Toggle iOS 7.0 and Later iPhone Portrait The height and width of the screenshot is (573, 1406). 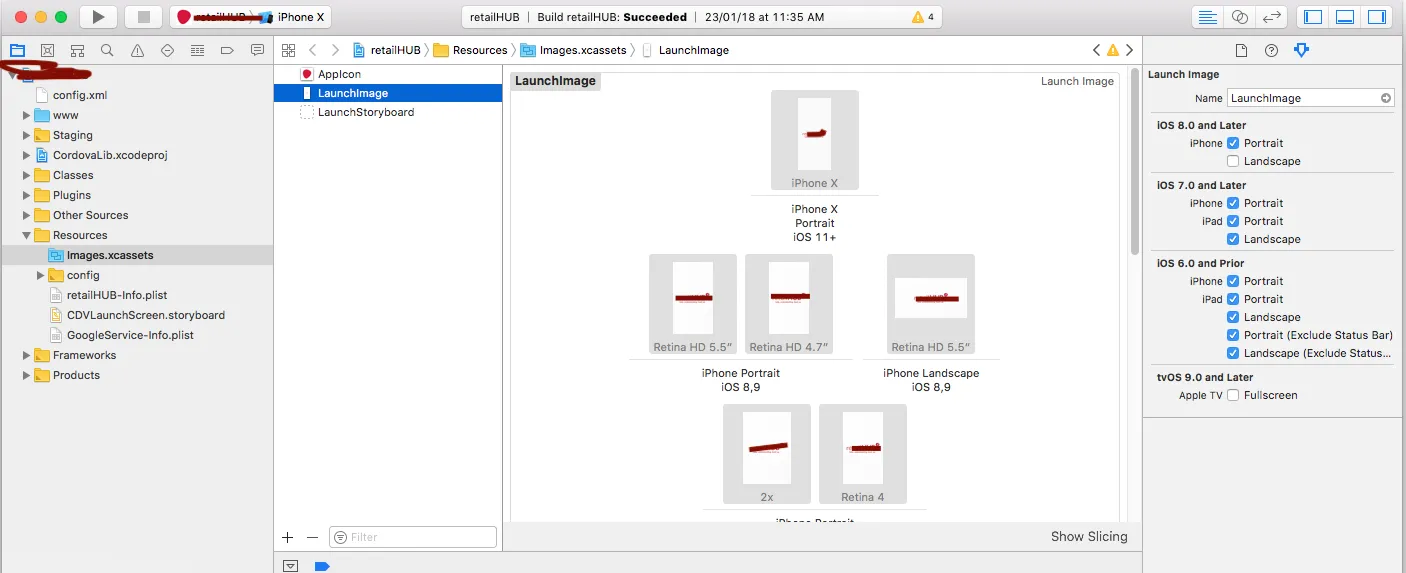(x=1233, y=203)
